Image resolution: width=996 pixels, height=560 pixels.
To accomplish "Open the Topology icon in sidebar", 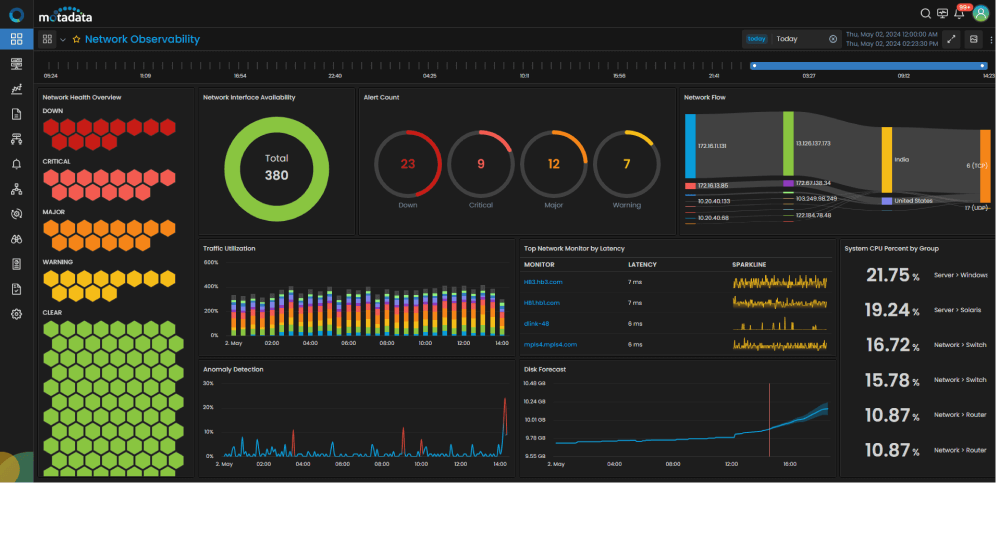I will tap(16, 189).
